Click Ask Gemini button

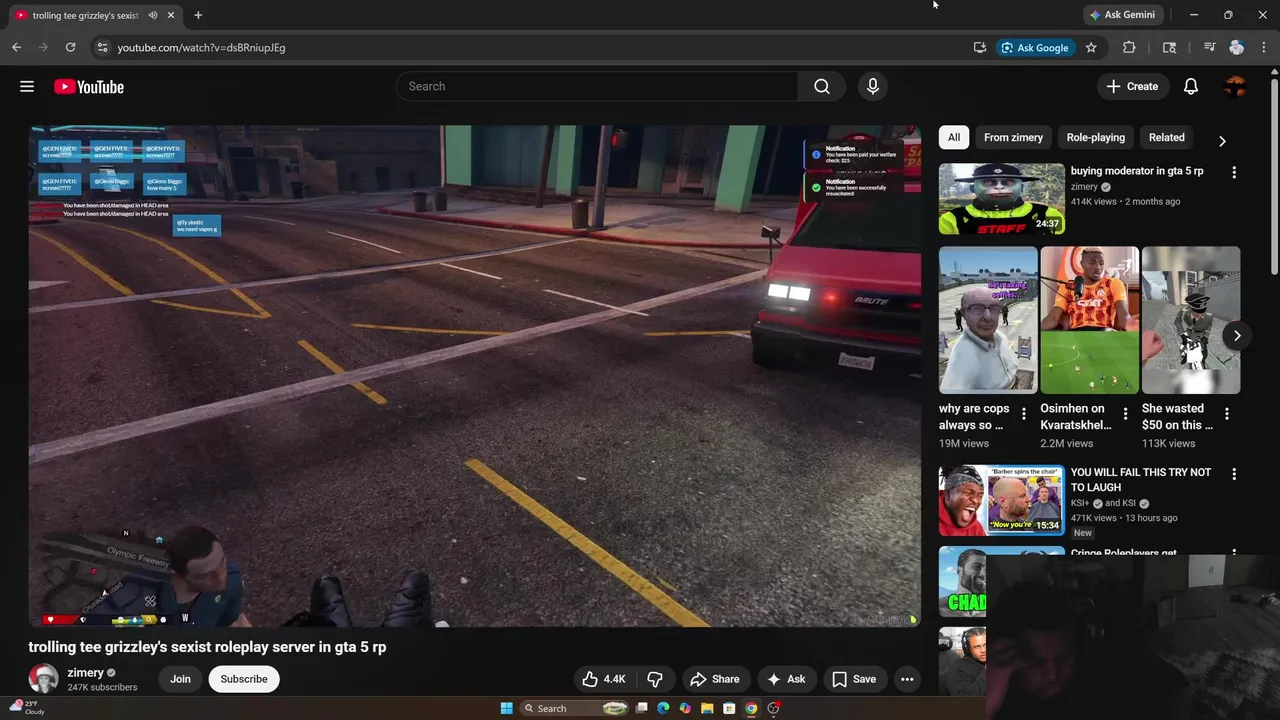(1122, 15)
